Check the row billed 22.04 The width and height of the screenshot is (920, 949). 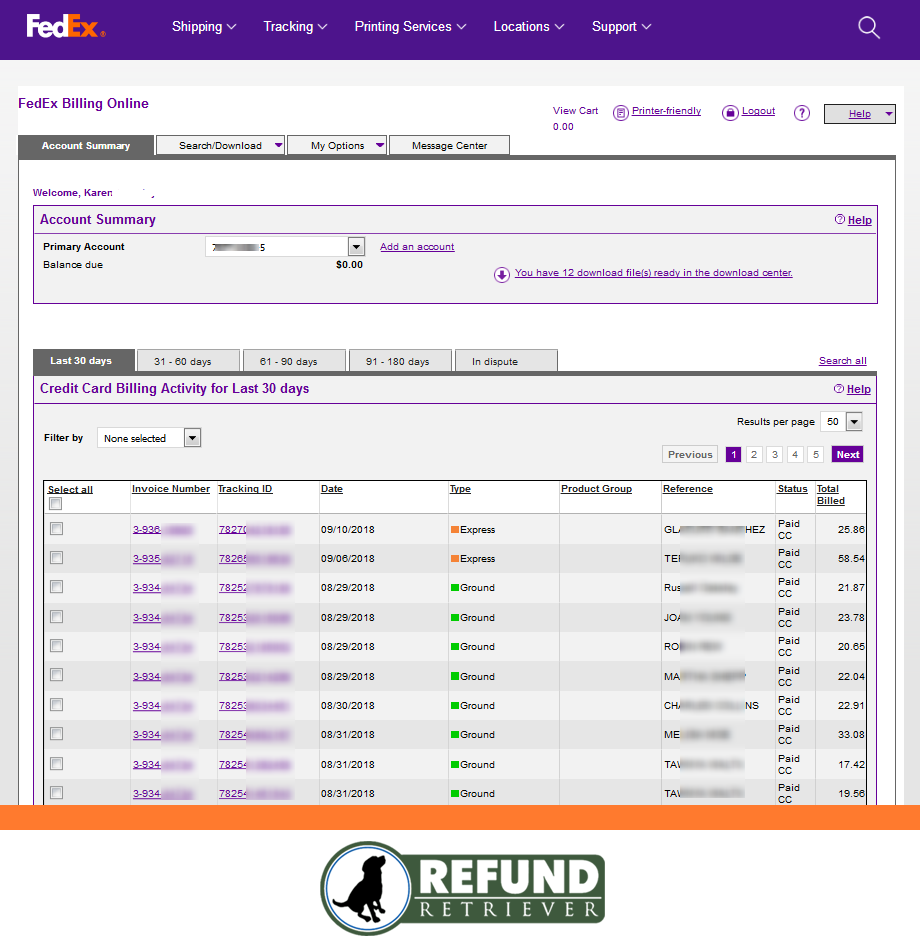coord(56,674)
